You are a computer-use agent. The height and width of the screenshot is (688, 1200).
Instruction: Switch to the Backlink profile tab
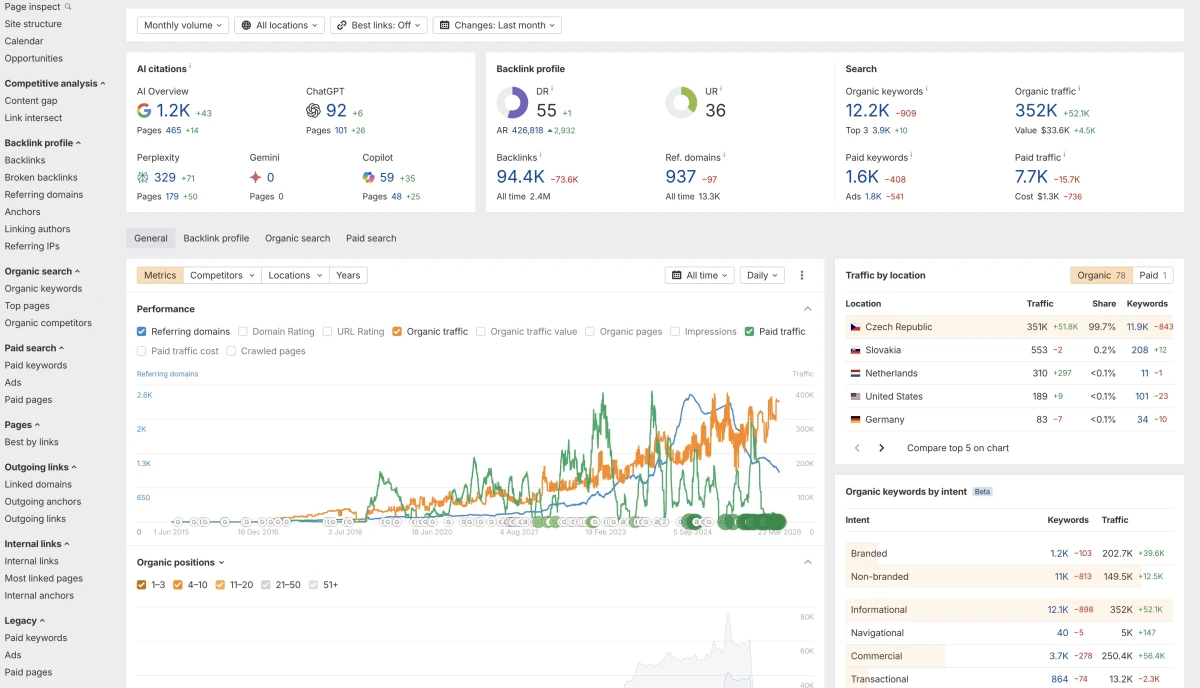pos(216,238)
